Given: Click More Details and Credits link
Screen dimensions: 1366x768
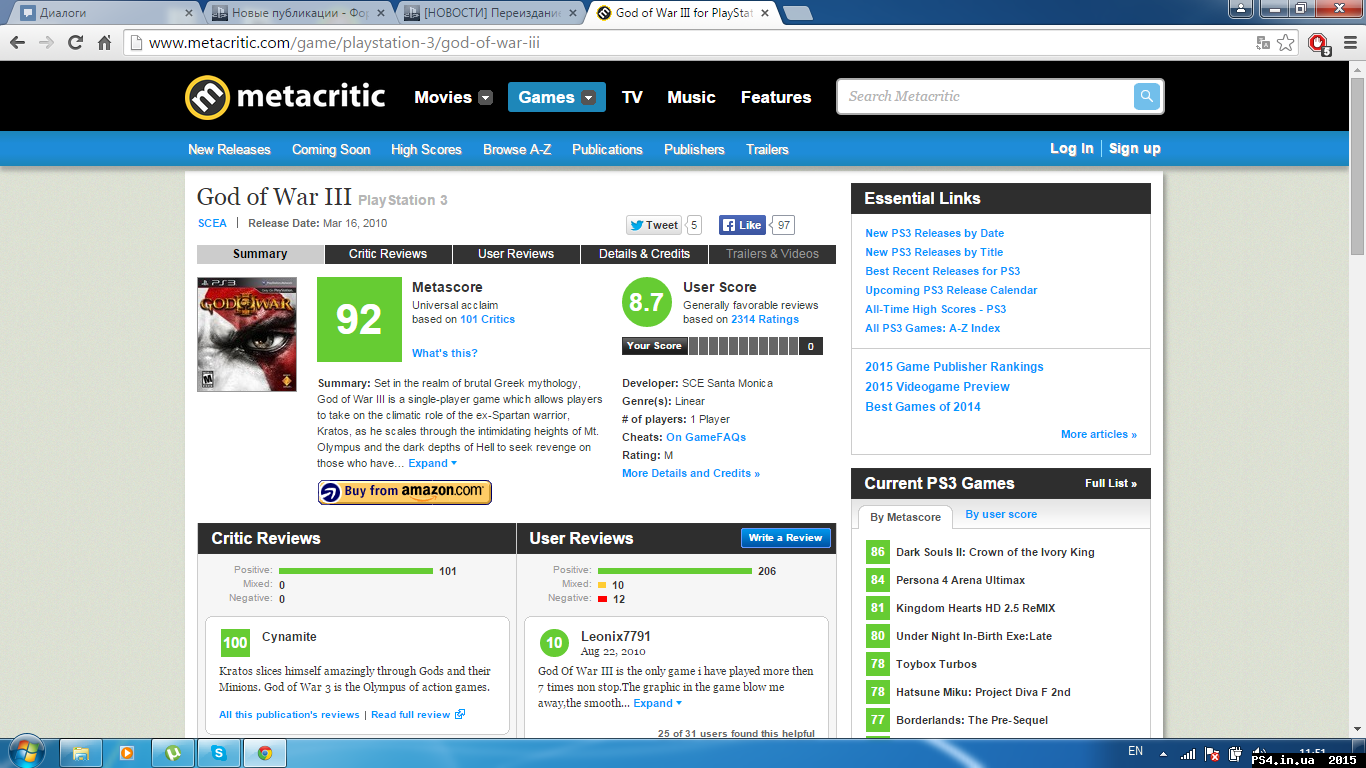Looking at the screenshot, I should tap(691, 473).
